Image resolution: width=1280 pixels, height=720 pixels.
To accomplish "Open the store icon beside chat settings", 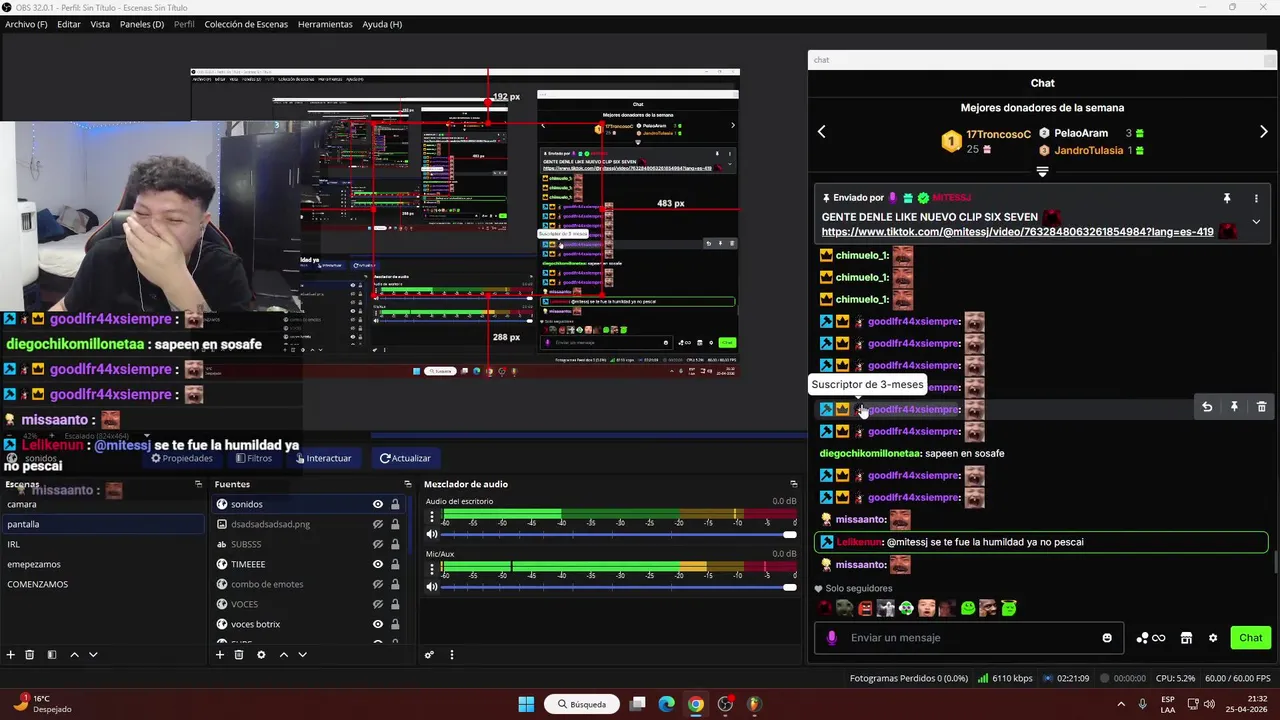I will point(1186,638).
